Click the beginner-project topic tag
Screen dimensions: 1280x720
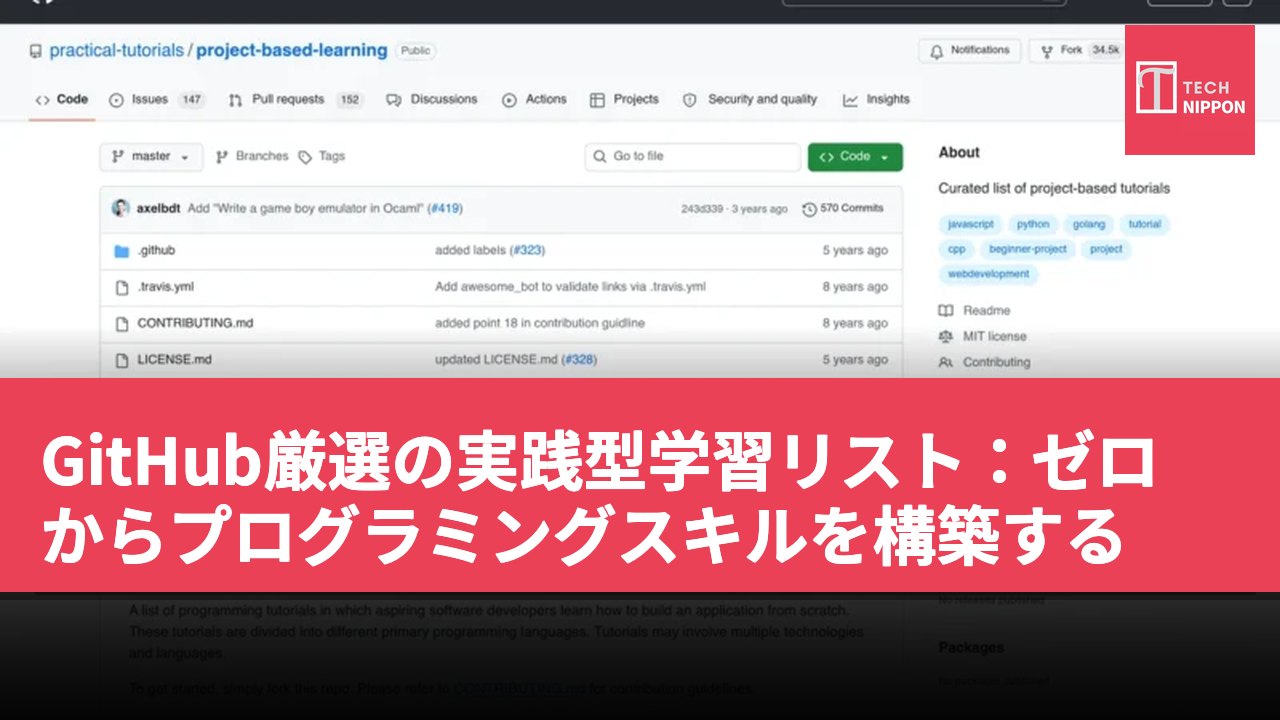click(x=1028, y=250)
